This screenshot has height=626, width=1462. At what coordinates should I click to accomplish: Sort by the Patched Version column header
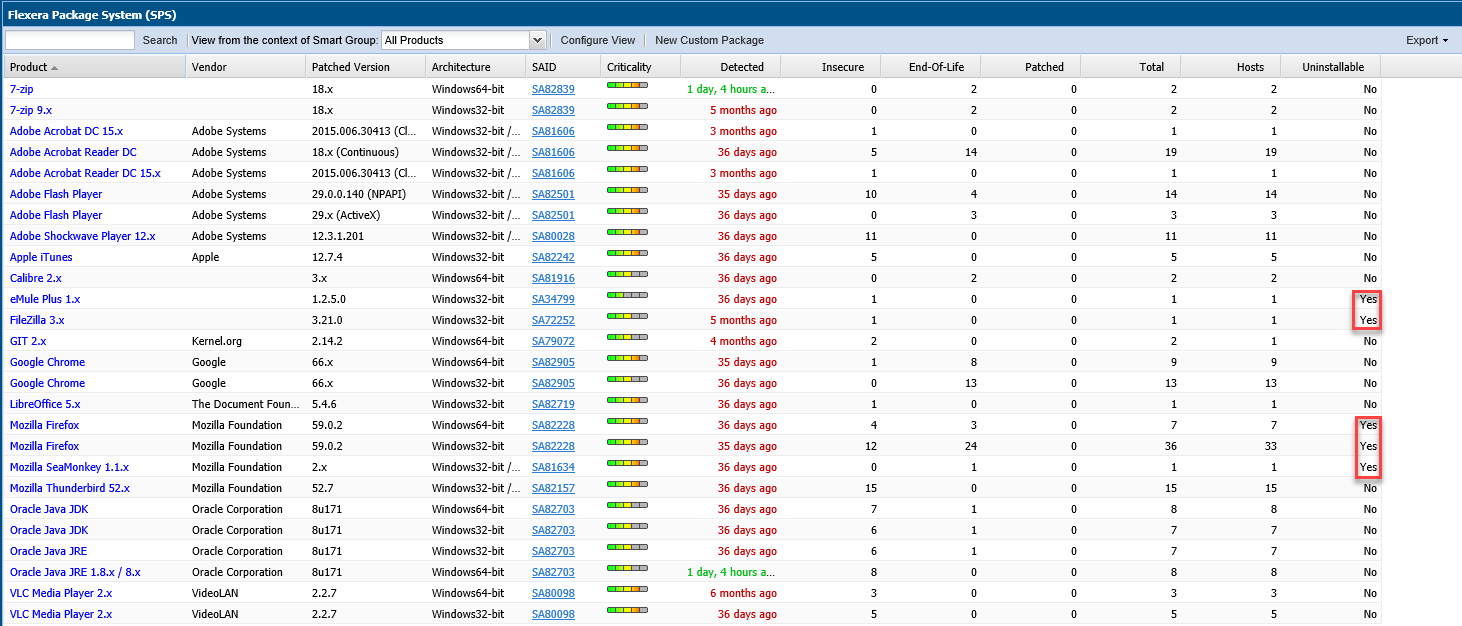(366, 67)
